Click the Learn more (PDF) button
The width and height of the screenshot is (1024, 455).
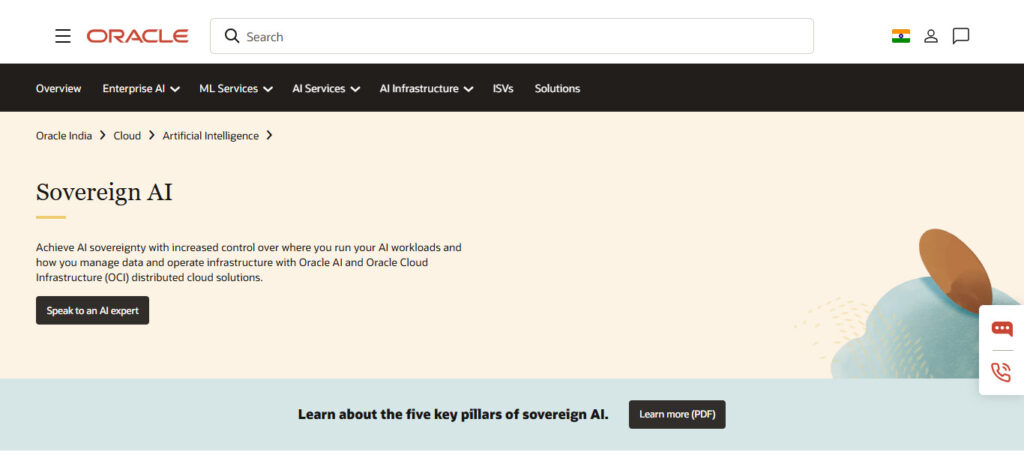677,414
